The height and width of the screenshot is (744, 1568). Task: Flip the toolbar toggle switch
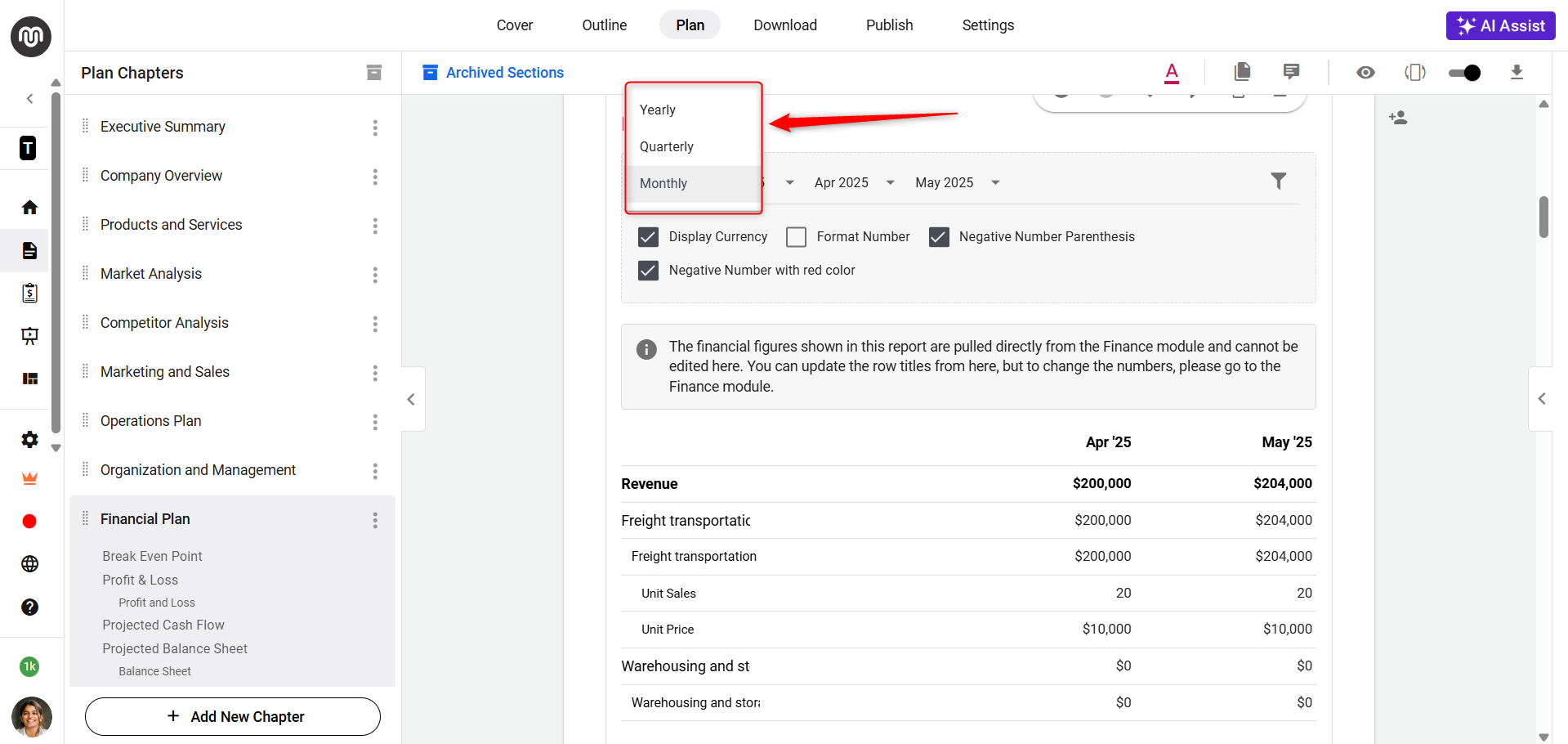coord(1464,73)
